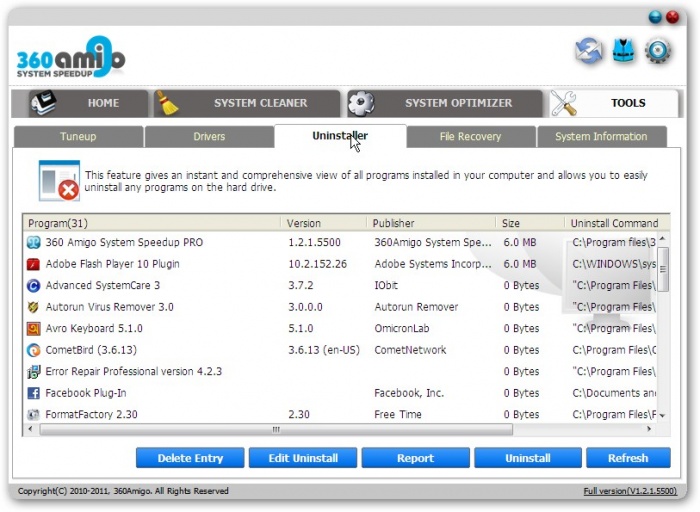The image size is (700, 512).
Task: Select the FormatFactory 2.30 entry
Action: [x=340, y=415]
